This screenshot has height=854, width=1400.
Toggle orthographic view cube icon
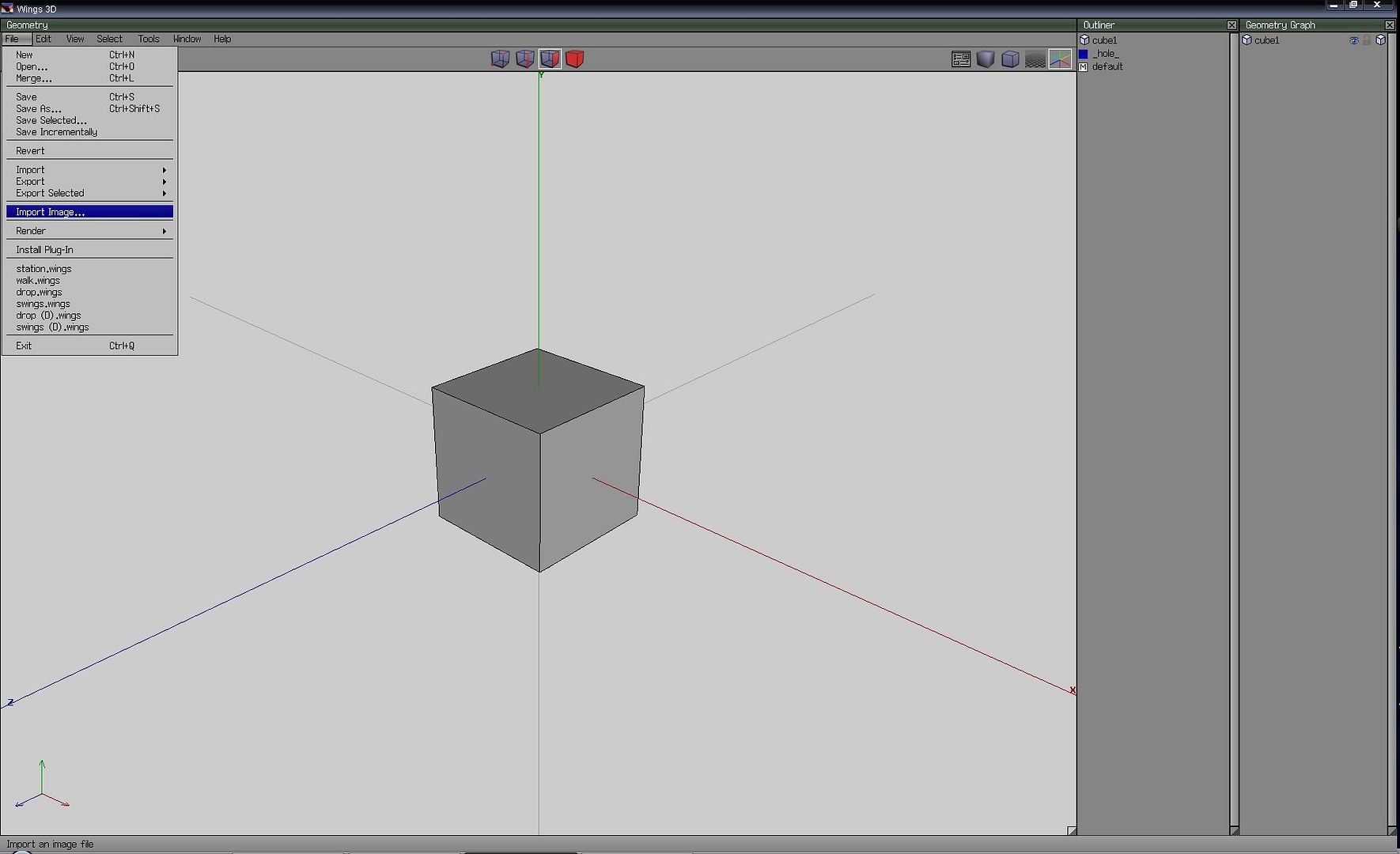[1010, 59]
